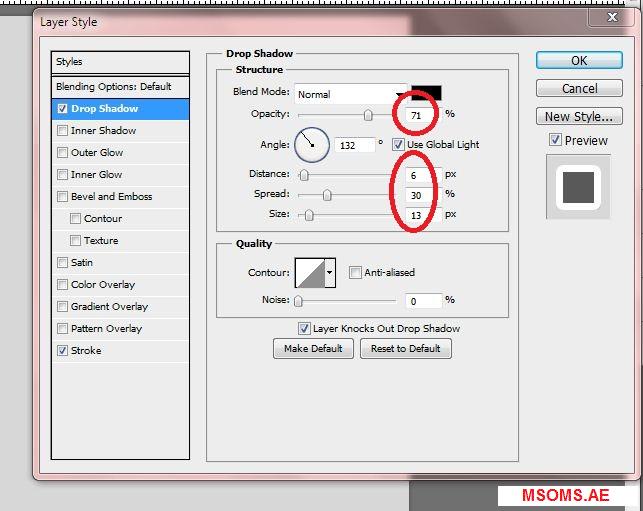
Task: Toggle the Use Global Light checkbox
Action: 398,145
